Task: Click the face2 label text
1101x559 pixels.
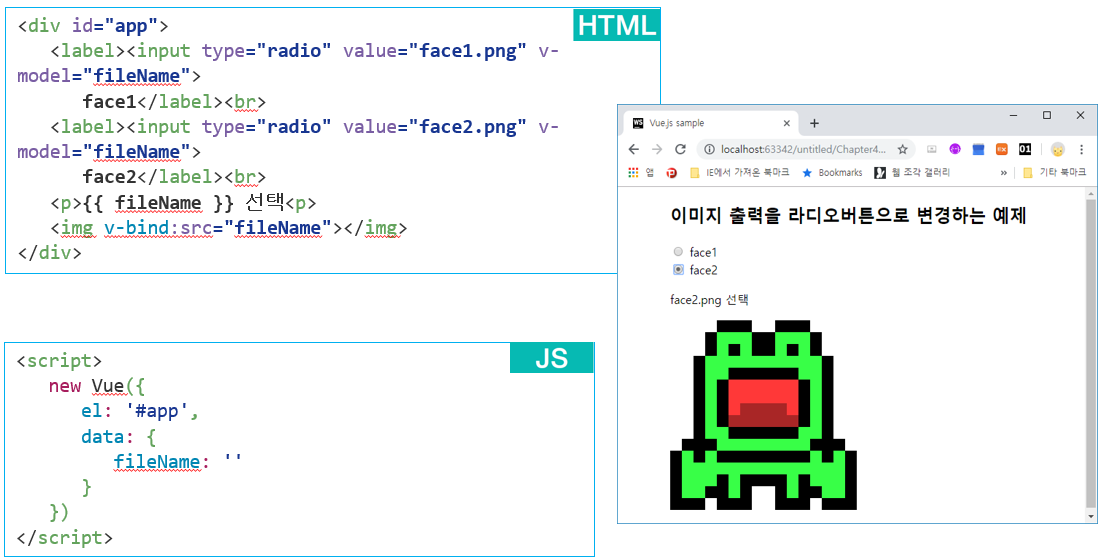Action: click(703, 270)
